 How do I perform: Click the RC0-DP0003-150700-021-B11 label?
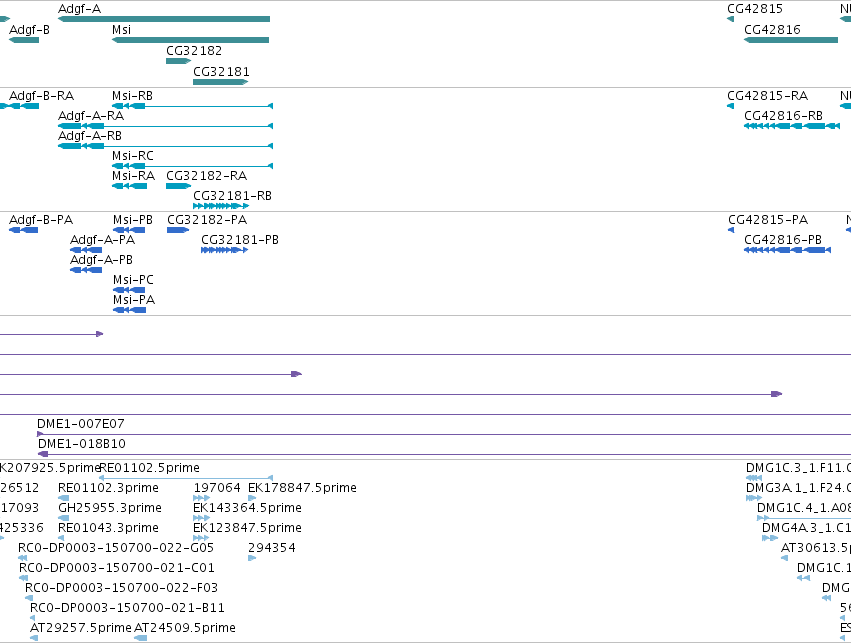click(127, 608)
